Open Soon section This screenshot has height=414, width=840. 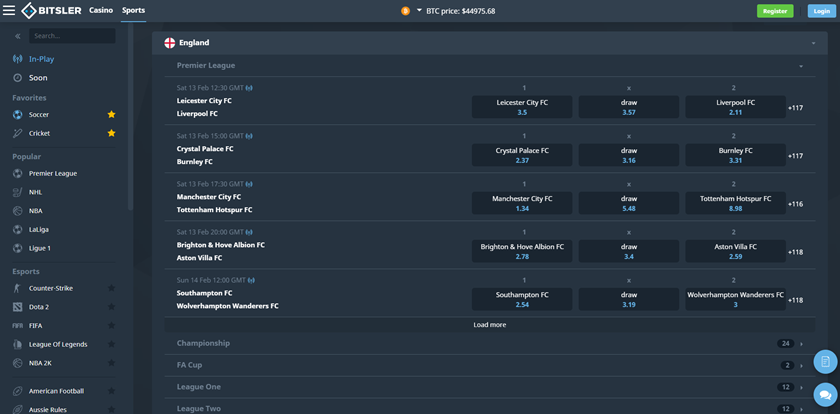[38, 78]
